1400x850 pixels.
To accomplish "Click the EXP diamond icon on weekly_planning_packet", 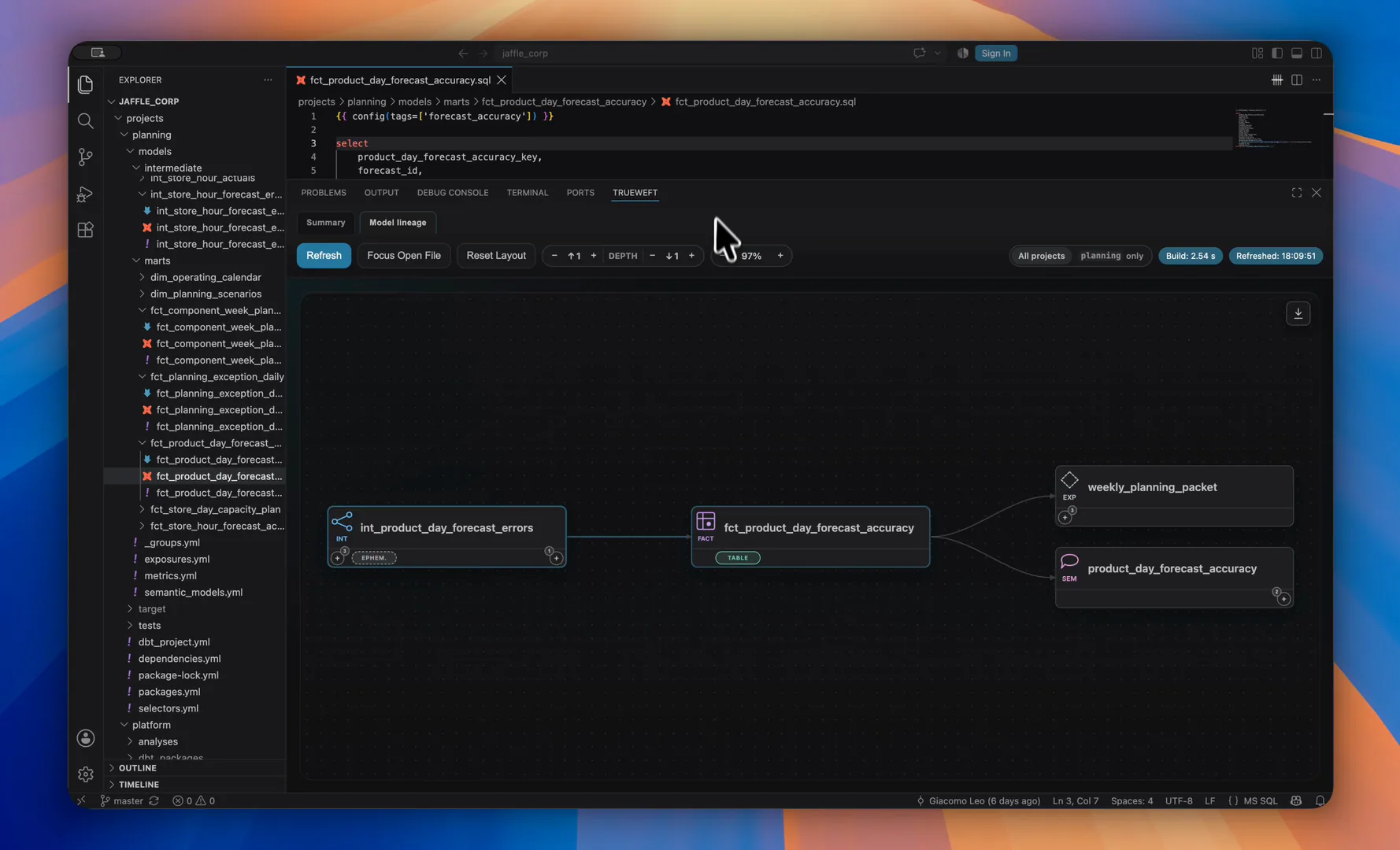I will click(x=1069, y=480).
